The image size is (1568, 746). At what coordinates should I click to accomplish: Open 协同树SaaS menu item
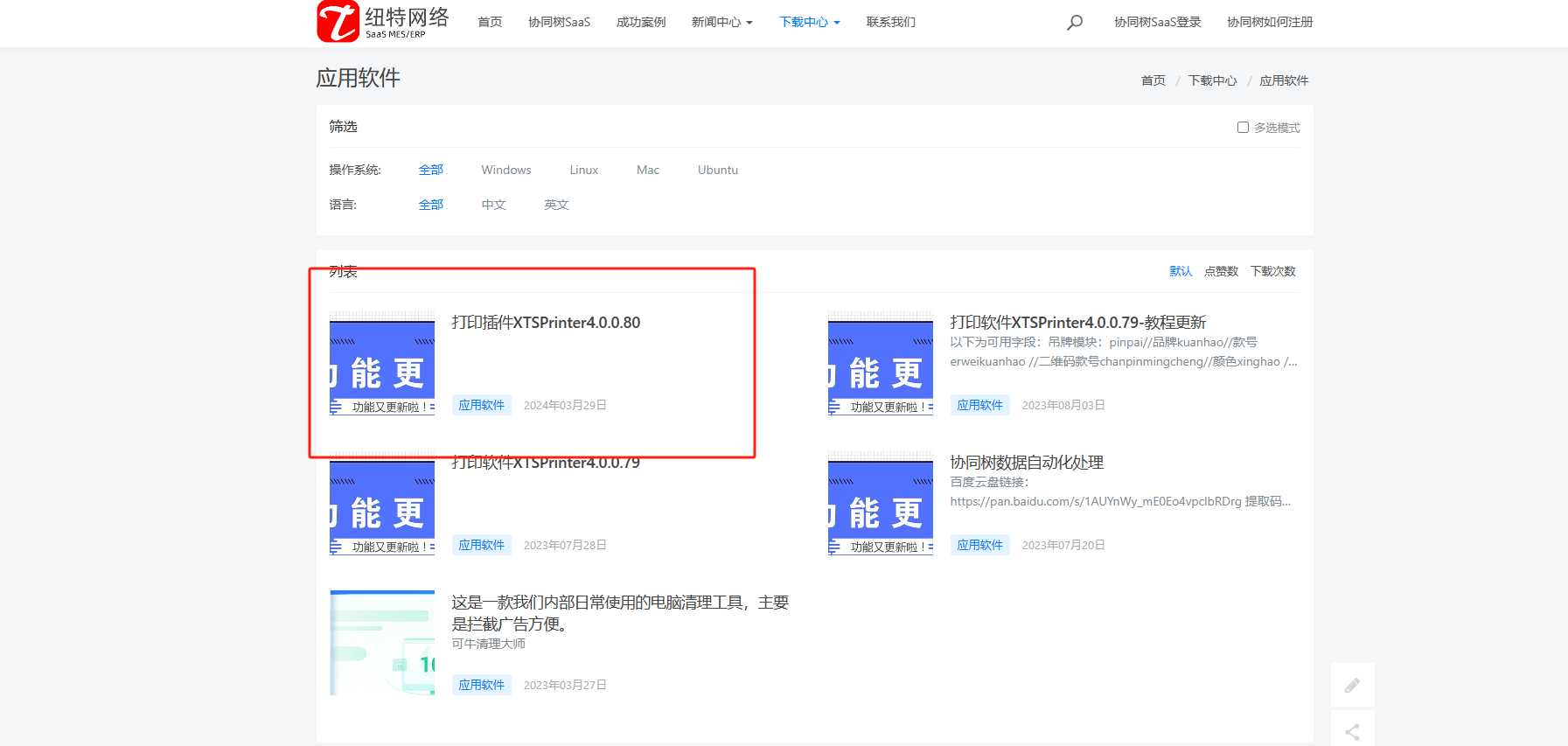click(559, 22)
